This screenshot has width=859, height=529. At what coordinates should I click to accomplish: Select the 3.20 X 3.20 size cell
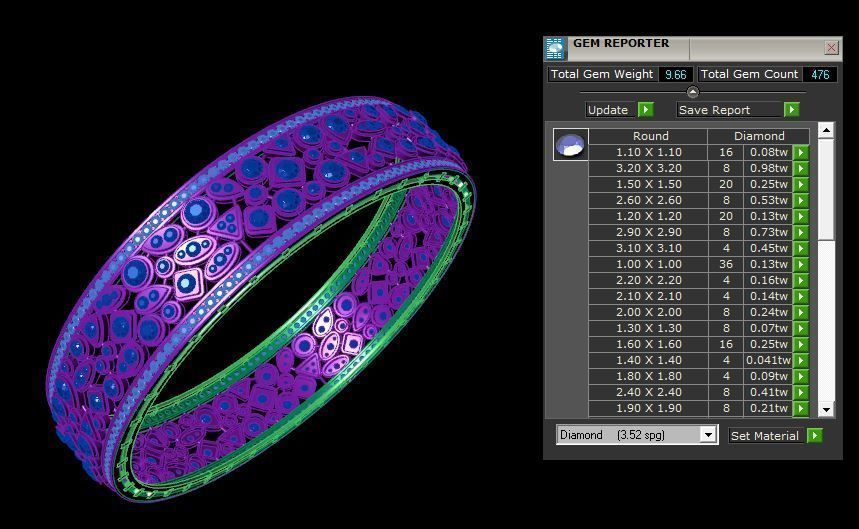649,168
